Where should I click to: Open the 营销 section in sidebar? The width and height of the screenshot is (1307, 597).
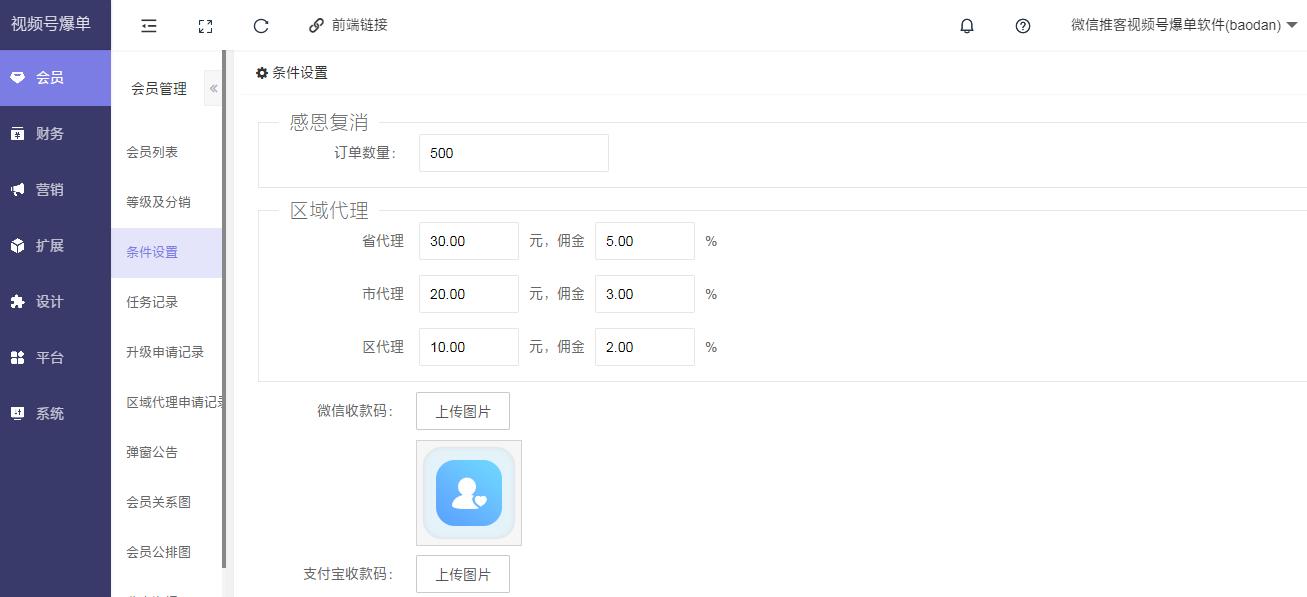(50, 190)
